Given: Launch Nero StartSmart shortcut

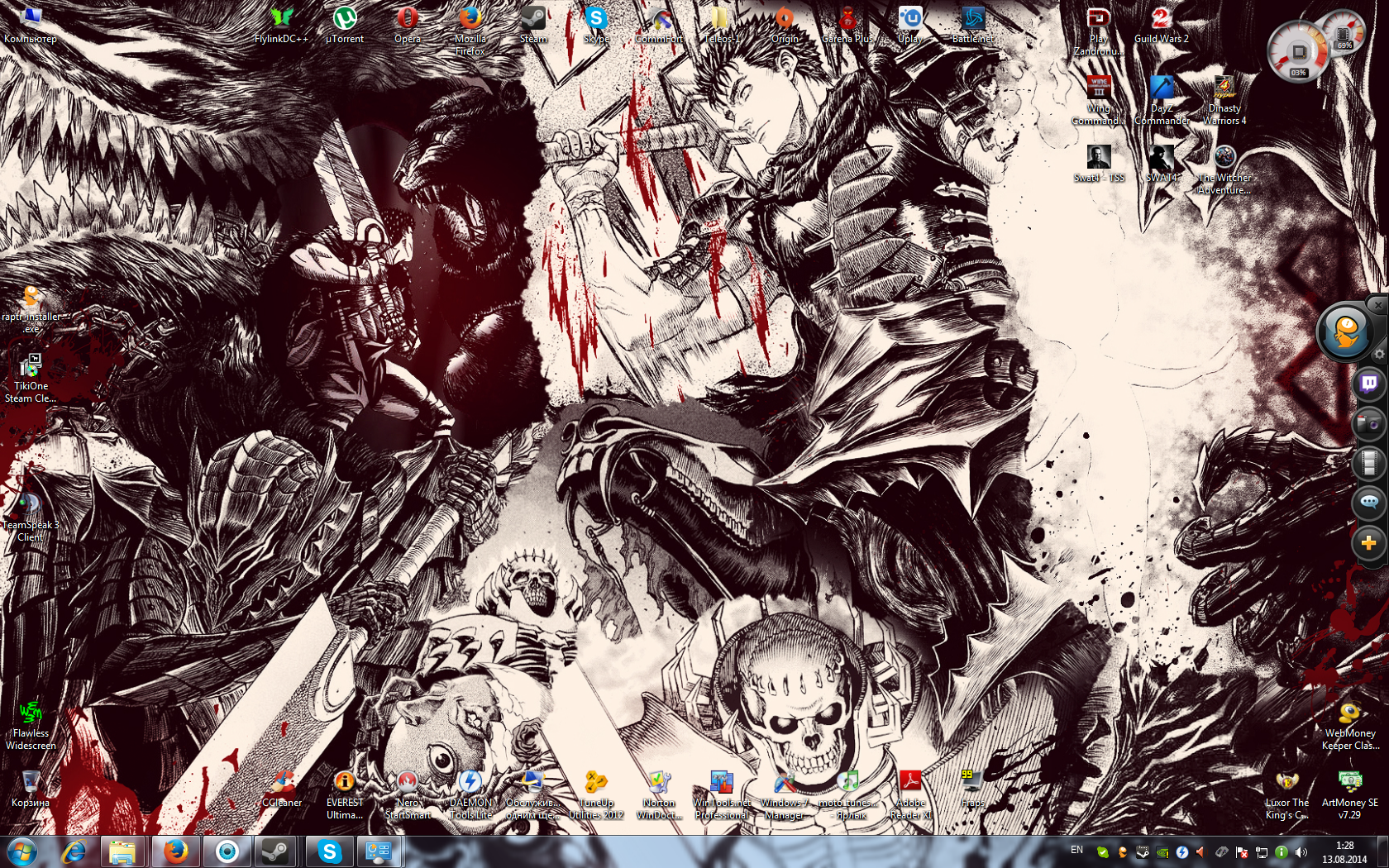Looking at the screenshot, I should coord(407,794).
